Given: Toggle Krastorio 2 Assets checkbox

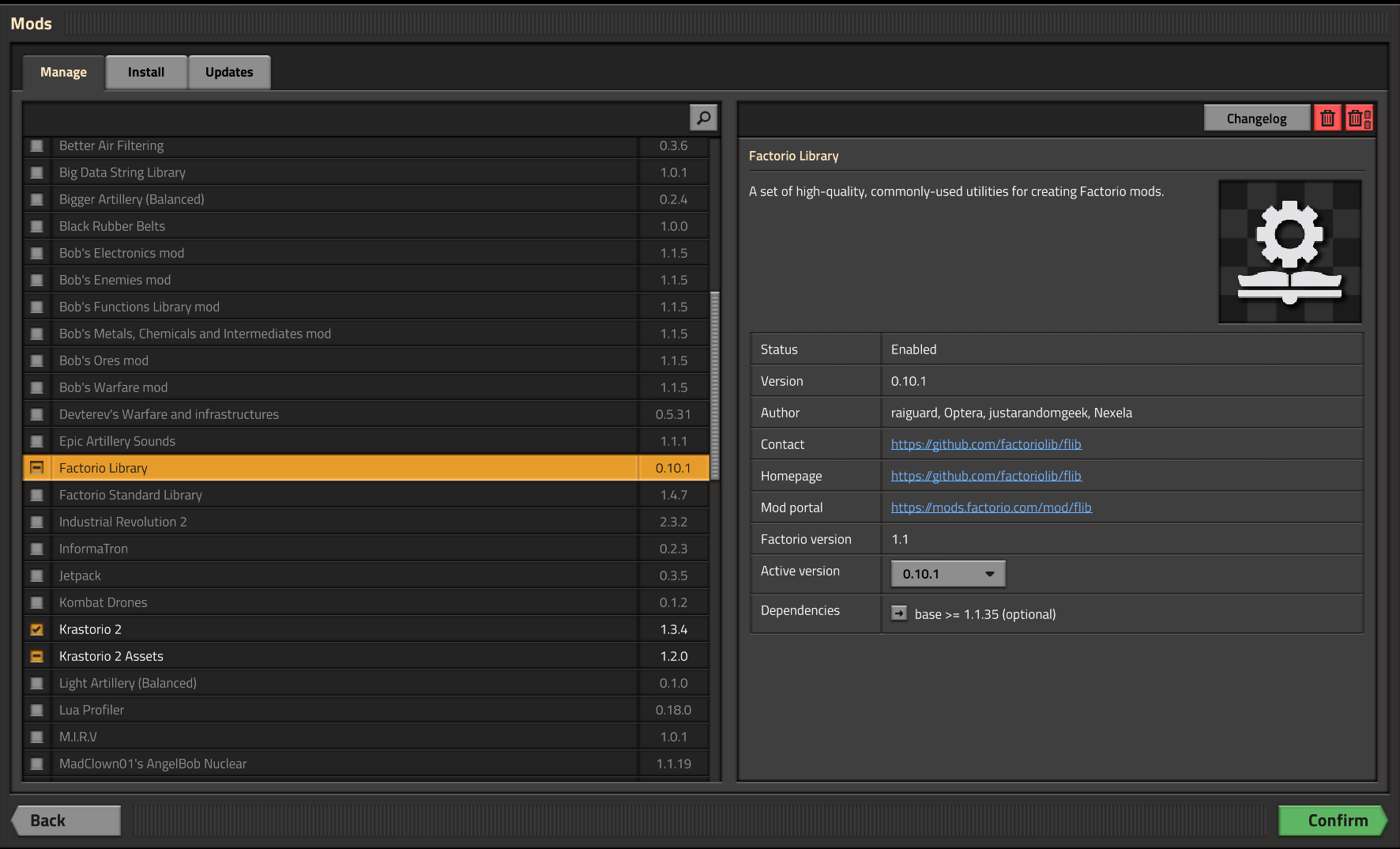Looking at the screenshot, I should click(36, 656).
